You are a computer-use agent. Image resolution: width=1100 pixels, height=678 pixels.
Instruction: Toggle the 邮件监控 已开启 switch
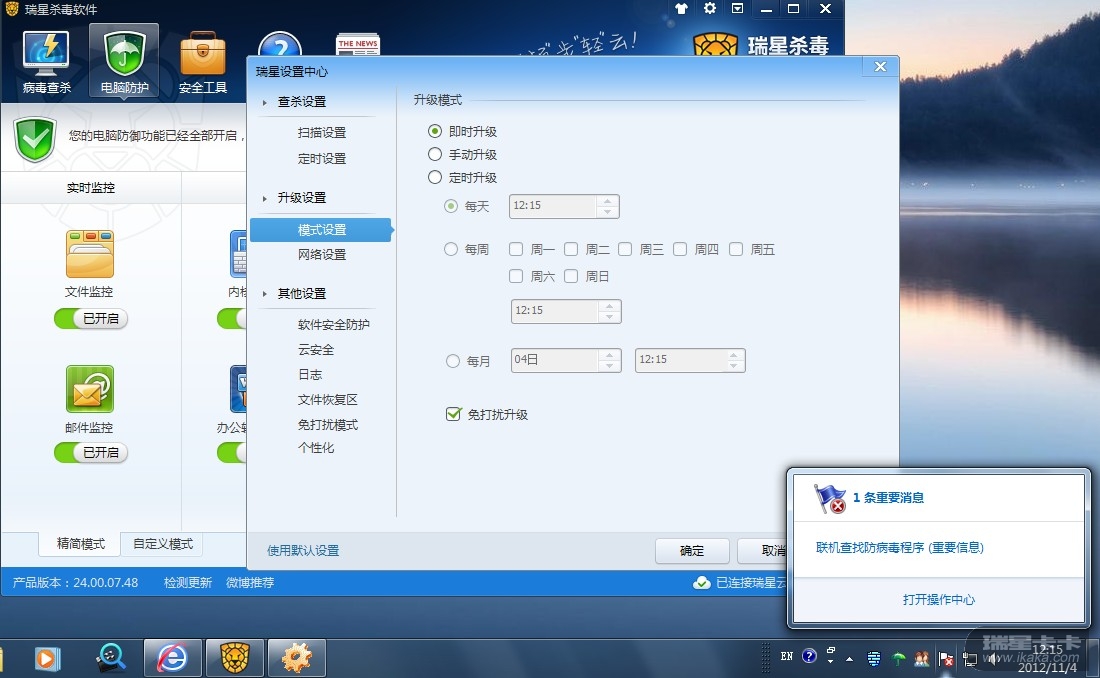click(x=90, y=453)
